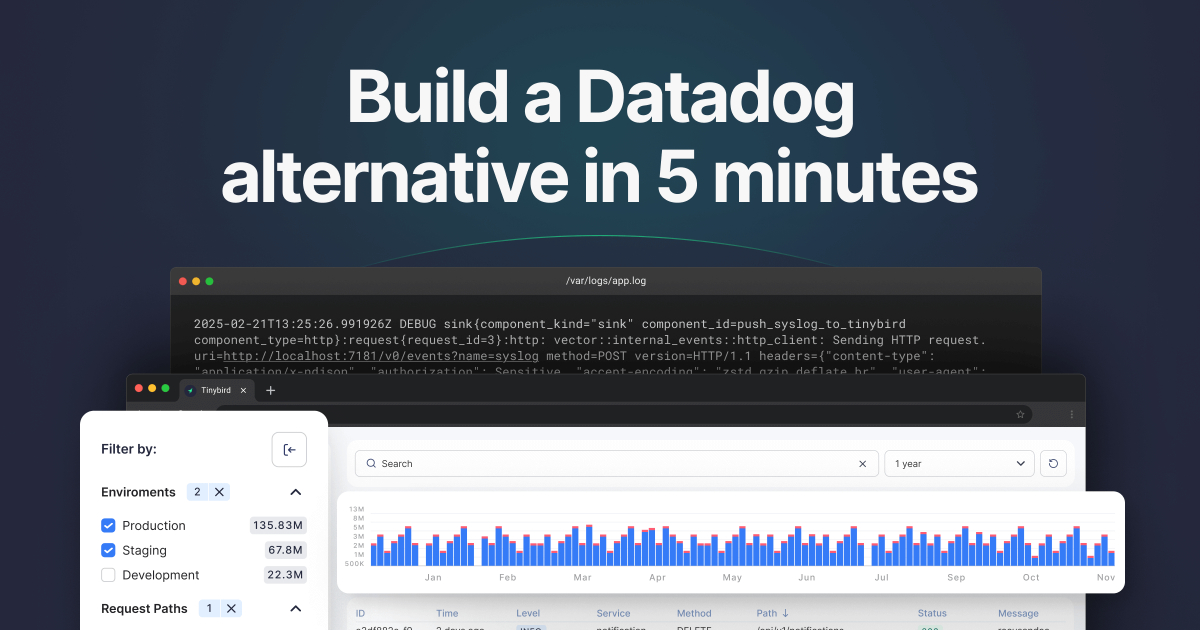The image size is (1200, 630).
Task: Clear the Request Paths filter using its X badge
Action: [x=231, y=608]
